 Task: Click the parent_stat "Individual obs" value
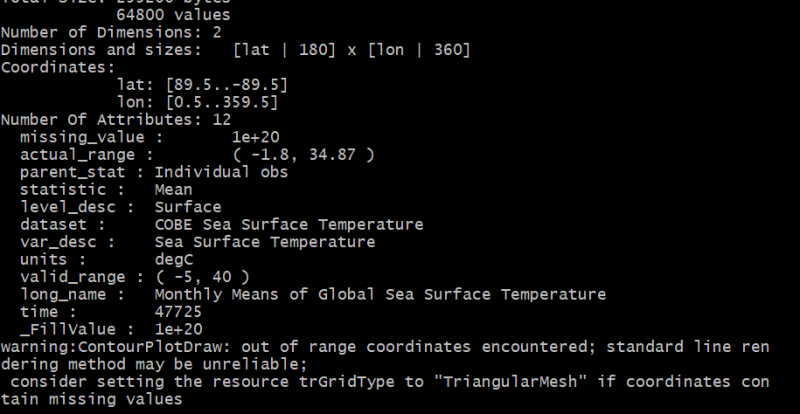pyautogui.click(x=221, y=171)
